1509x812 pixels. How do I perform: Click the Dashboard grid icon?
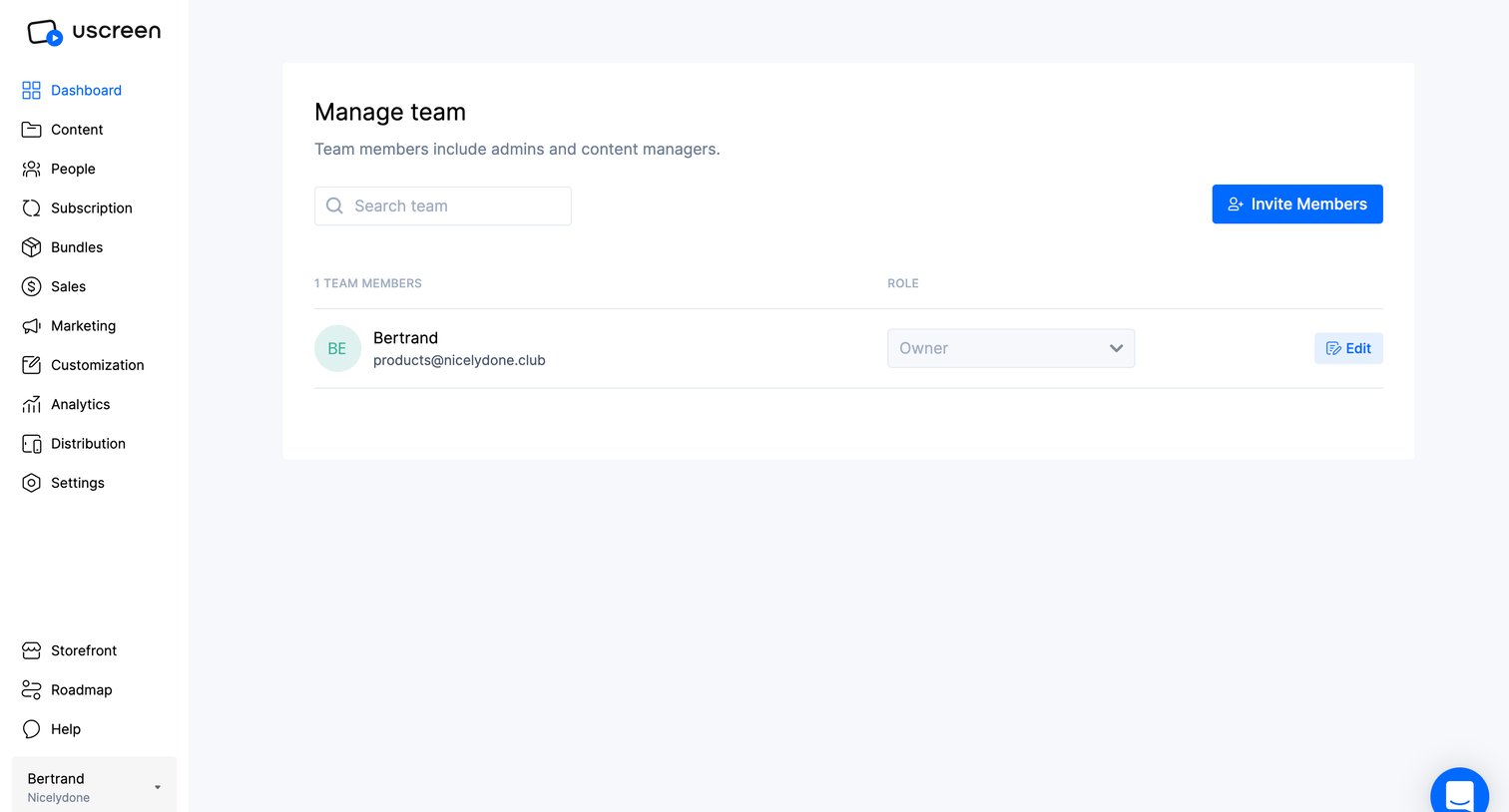(32, 90)
